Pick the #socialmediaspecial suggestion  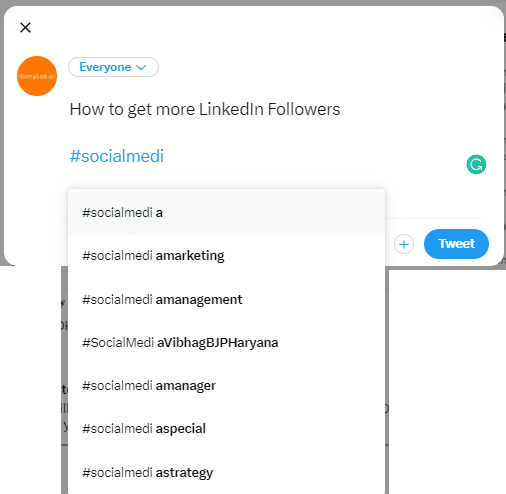point(226,429)
